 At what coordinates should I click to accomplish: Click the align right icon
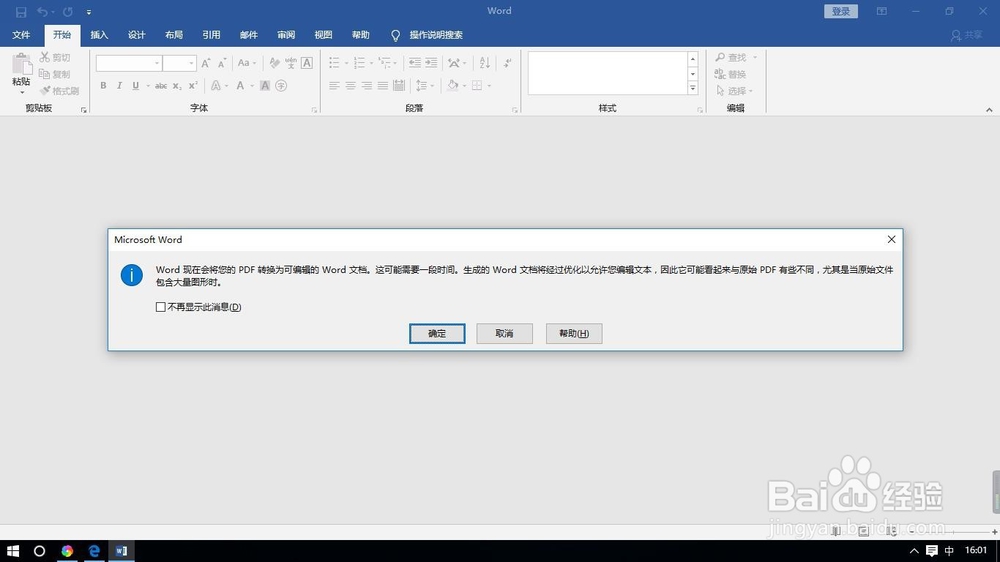click(x=366, y=85)
